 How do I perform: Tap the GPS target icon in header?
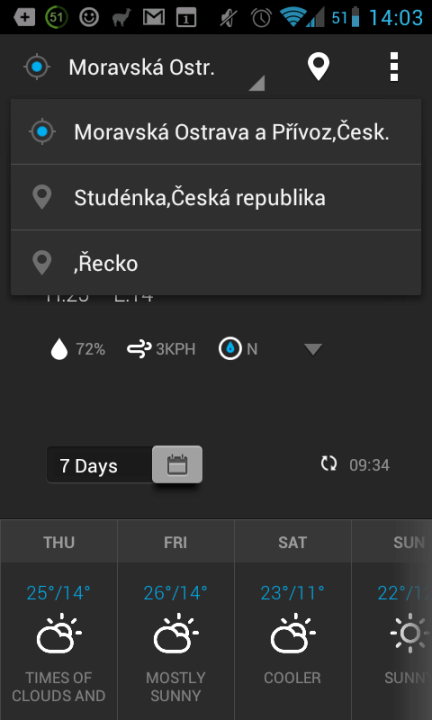[x=38, y=67]
